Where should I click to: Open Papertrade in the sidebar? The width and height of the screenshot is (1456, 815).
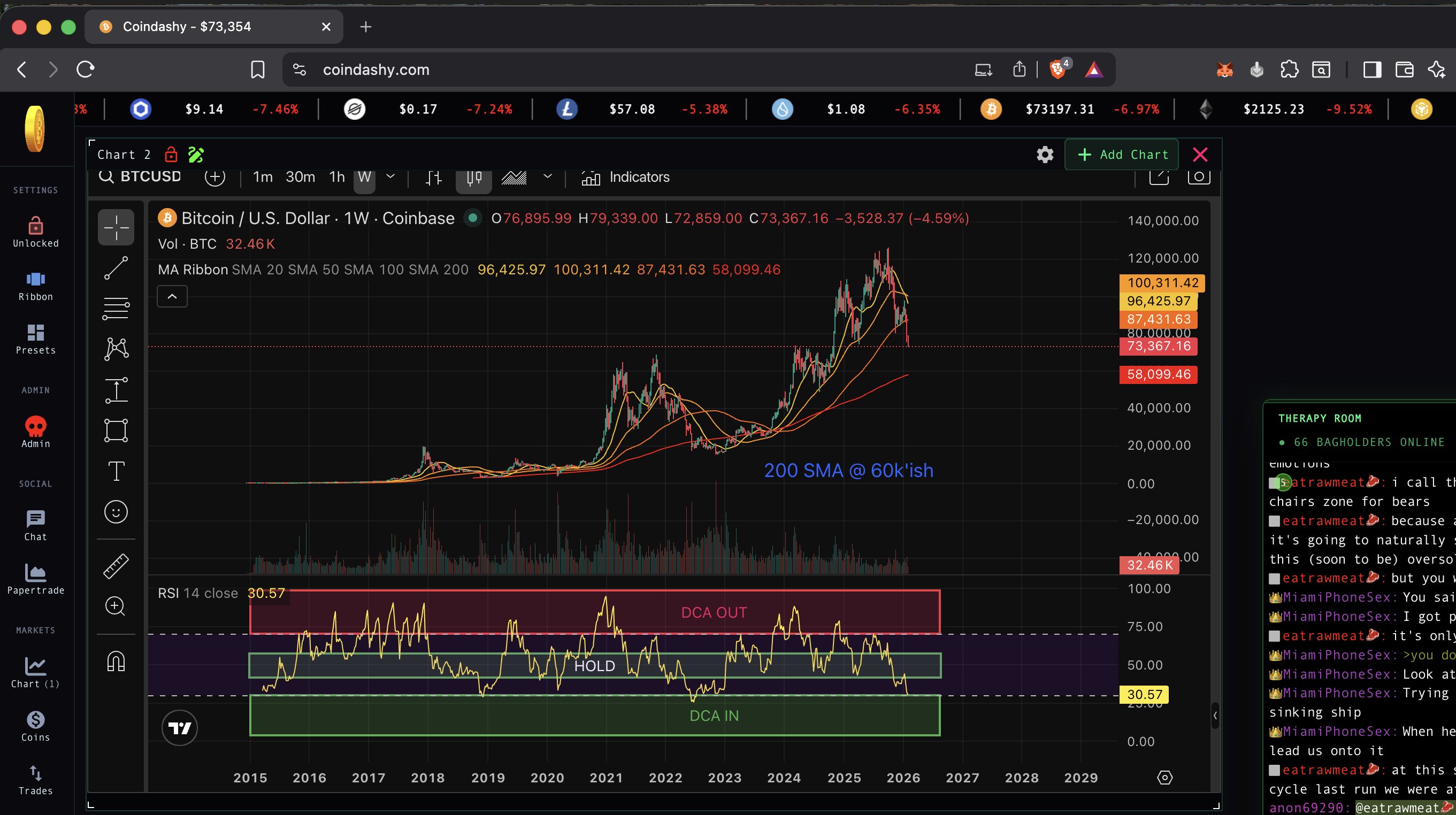(x=36, y=579)
